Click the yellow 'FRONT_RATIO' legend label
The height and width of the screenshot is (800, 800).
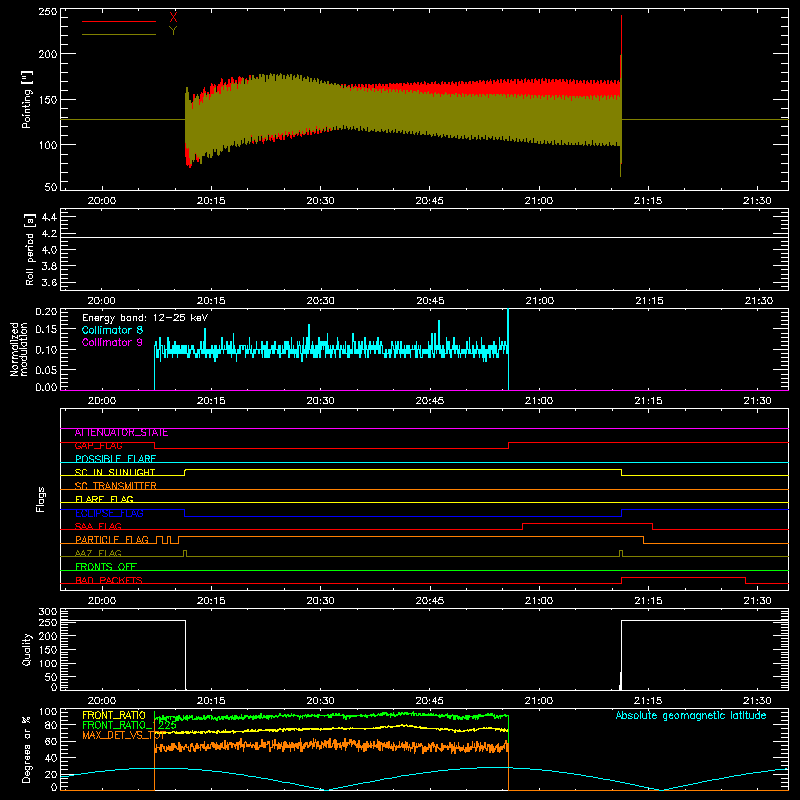114,715
